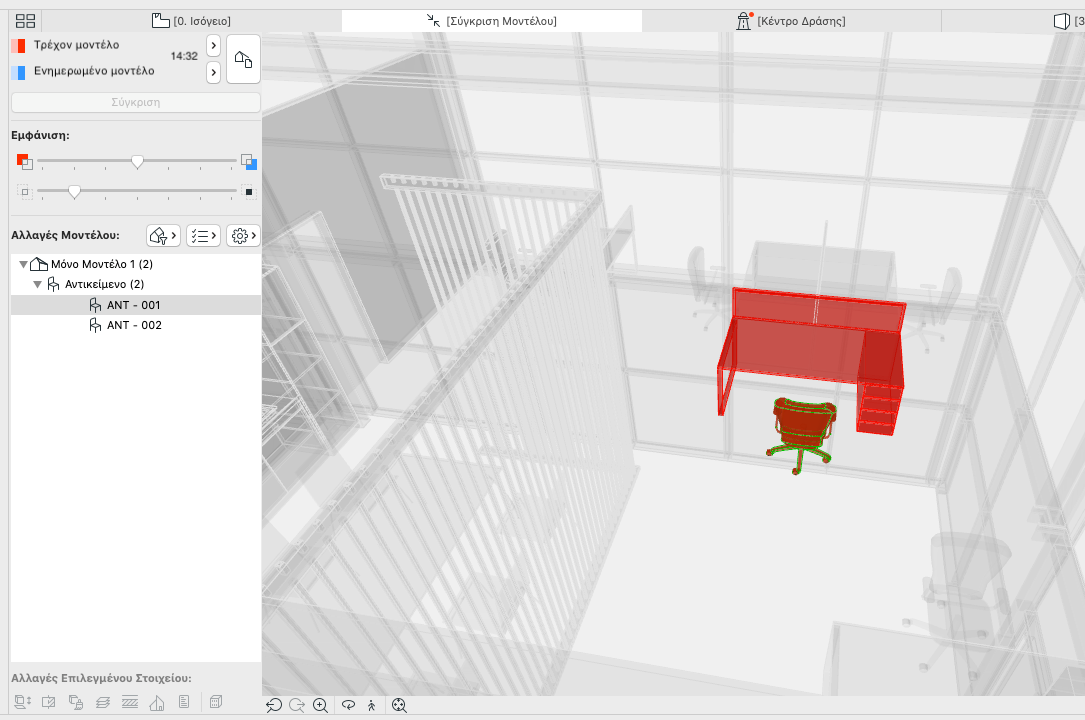This screenshot has height=720, width=1085.
Task: Click the element edit change icon
Action: (48, 703)
